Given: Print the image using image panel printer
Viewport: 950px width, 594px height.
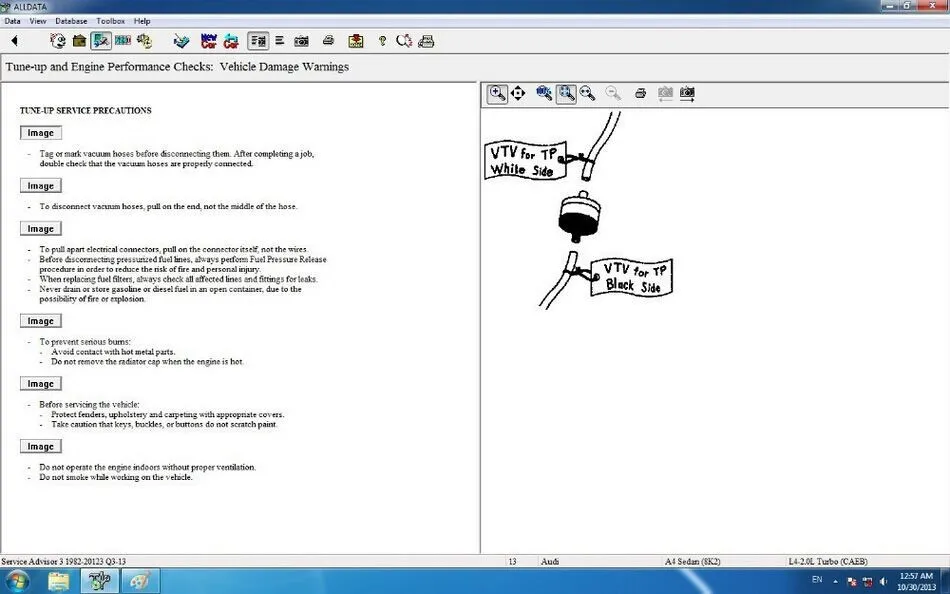Looking at the screenshot, I should (x=640, y=93).
